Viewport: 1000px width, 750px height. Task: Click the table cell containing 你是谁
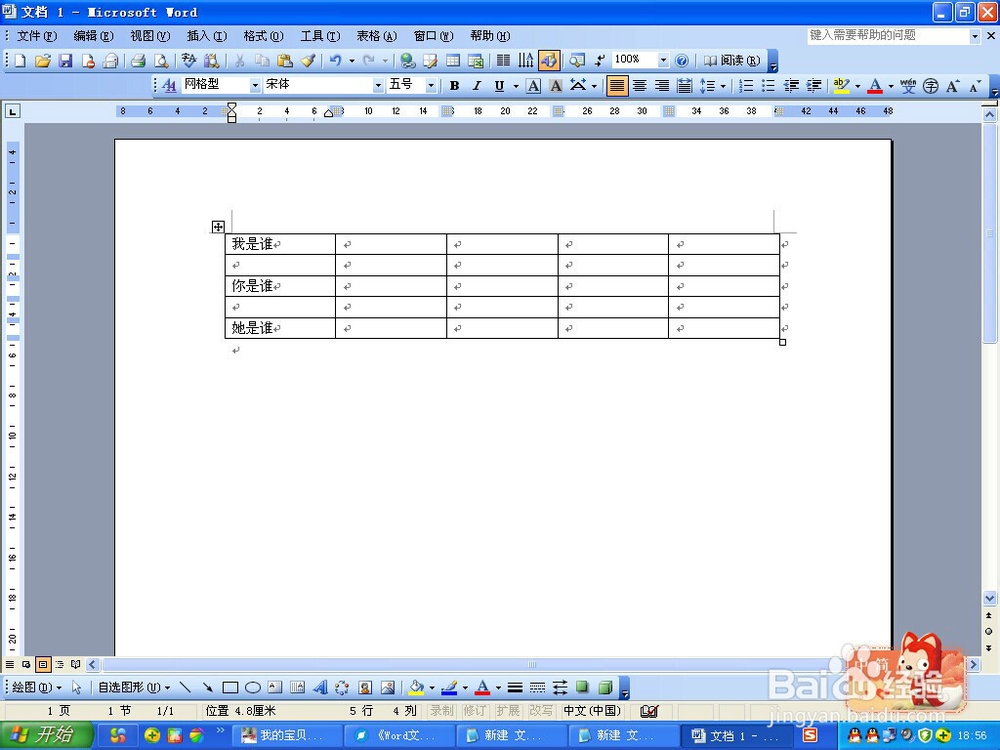click(280, 286)
